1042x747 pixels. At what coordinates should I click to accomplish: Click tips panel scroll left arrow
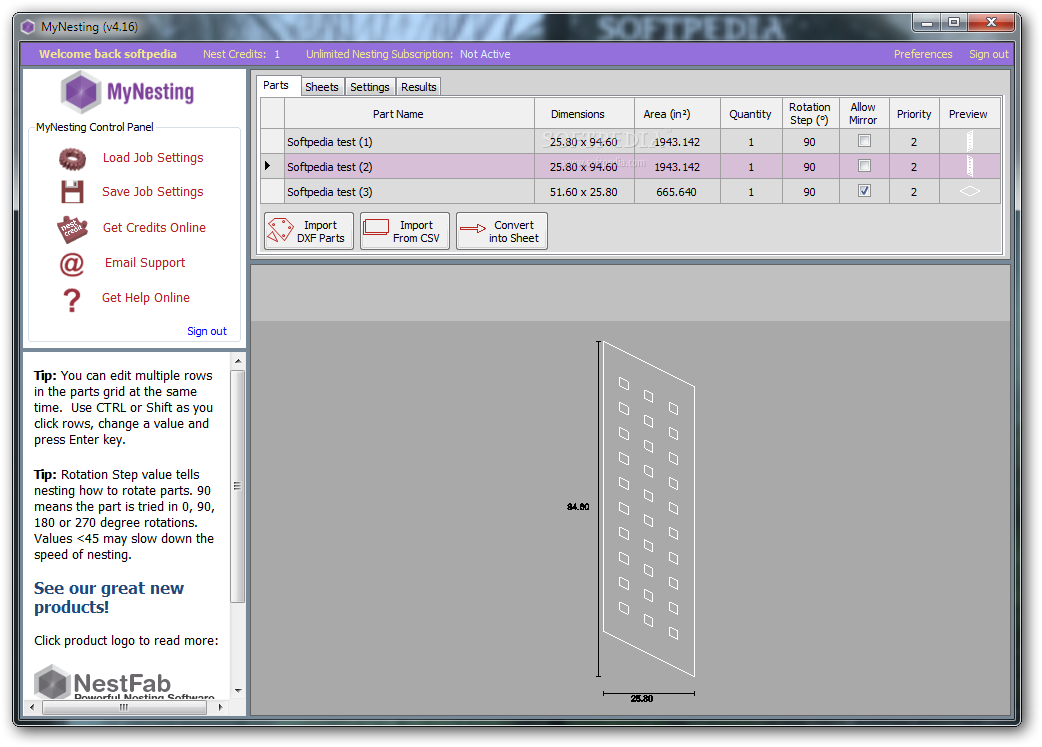pos(31,708)
